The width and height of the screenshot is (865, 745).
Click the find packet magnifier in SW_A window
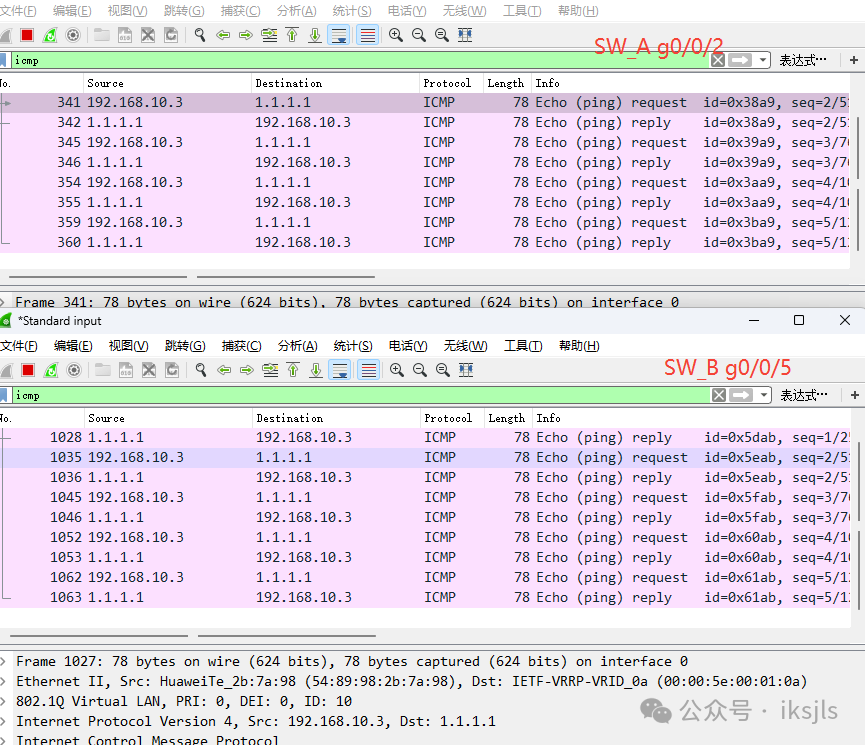tap(200, 35)
